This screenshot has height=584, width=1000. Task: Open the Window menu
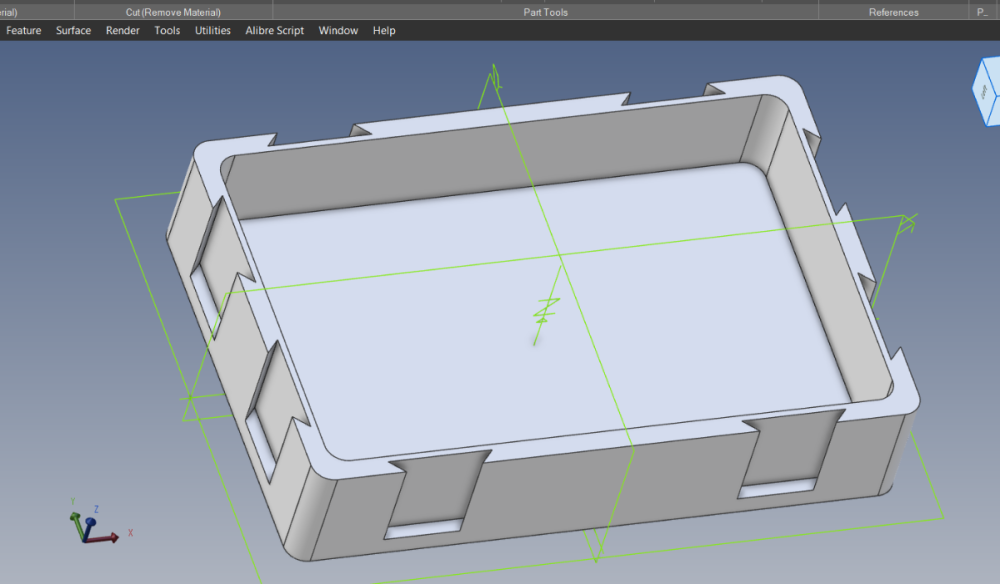[x=338, y=31]
